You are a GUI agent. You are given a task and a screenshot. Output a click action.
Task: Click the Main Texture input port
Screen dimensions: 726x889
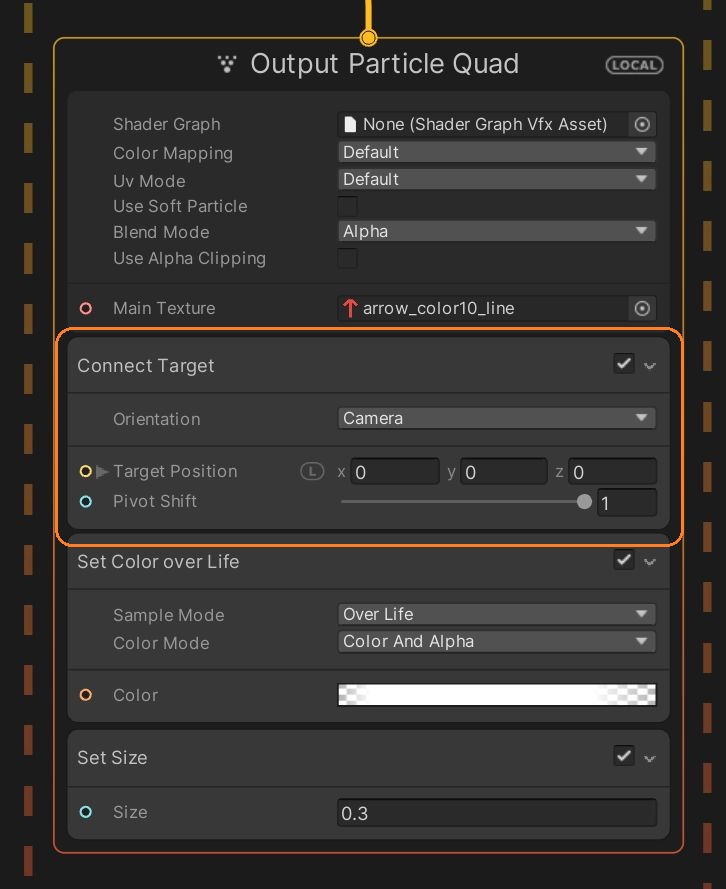[86, 308]
